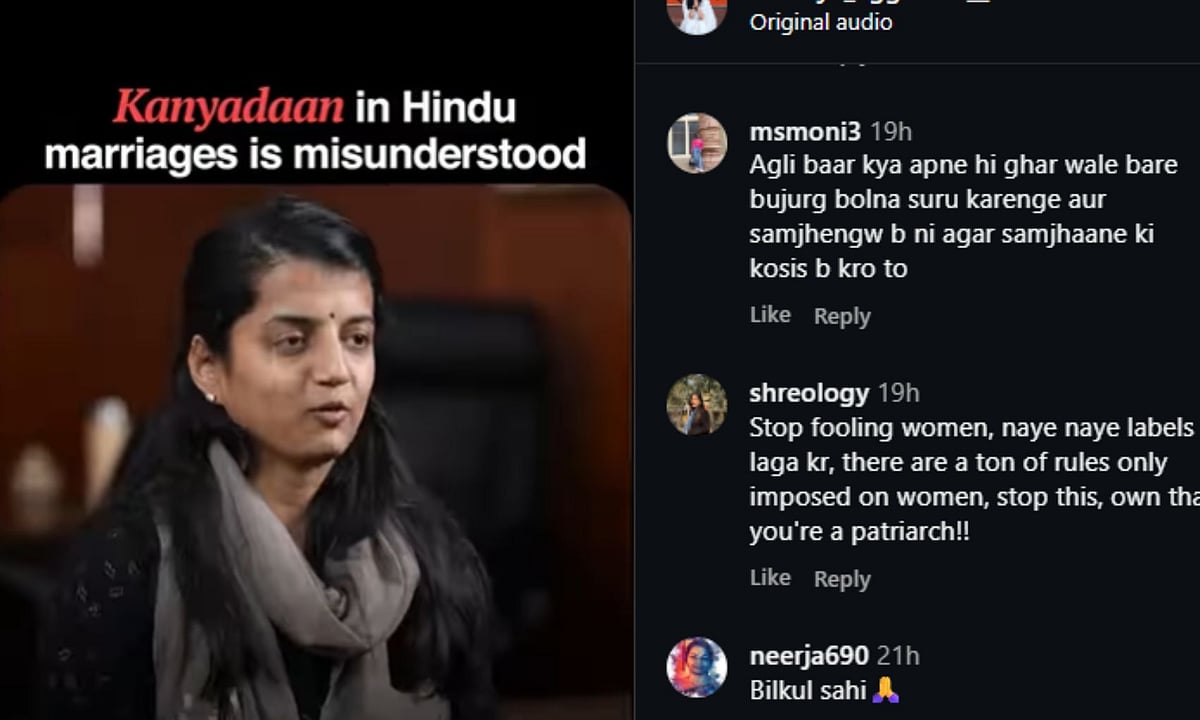Click the 19h timestamp on shreology's comment
The image size is (1200, 720).
coord(898,394)
